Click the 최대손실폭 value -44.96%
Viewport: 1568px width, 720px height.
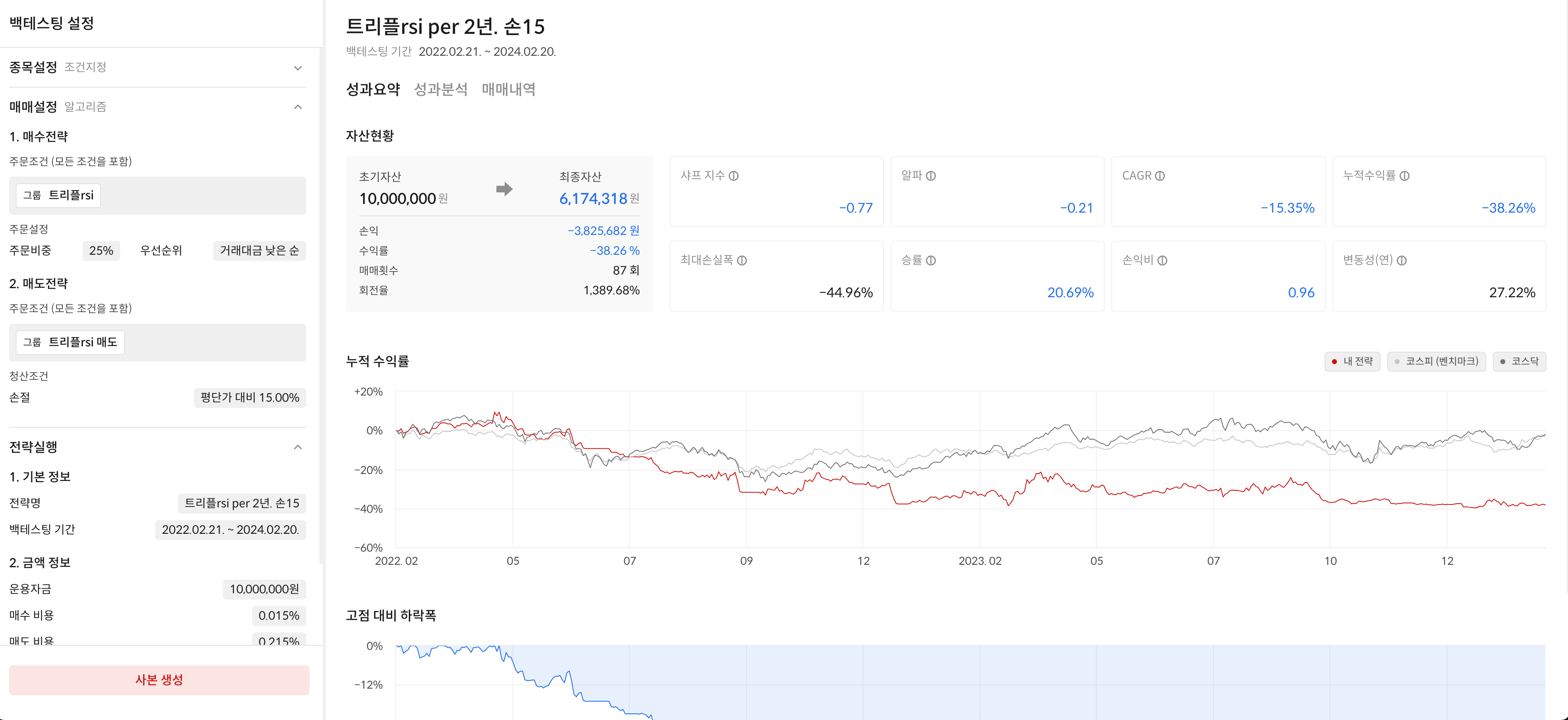coord(845,293)
